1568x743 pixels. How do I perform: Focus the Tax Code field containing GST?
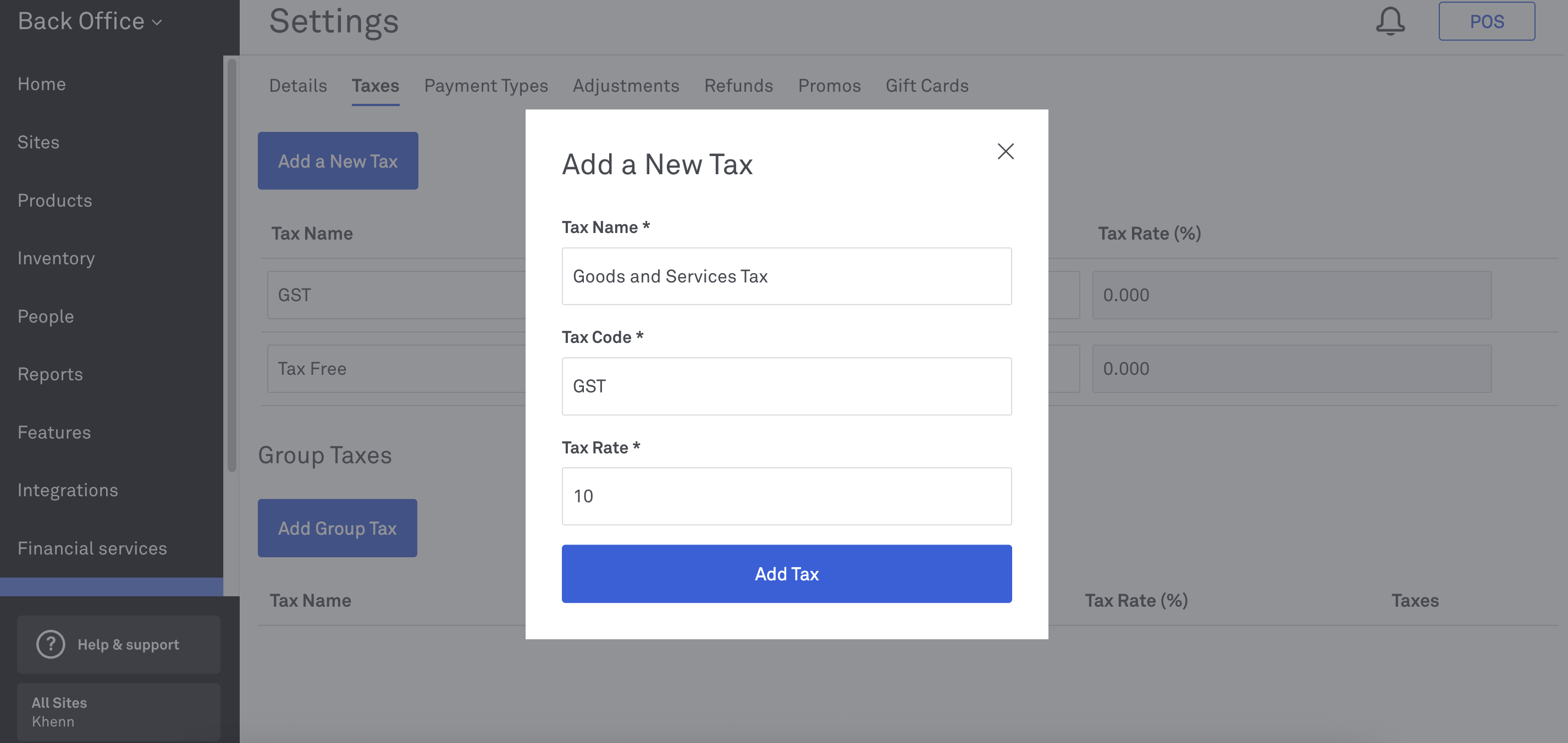pyautogui.click(x=786, y=386)
